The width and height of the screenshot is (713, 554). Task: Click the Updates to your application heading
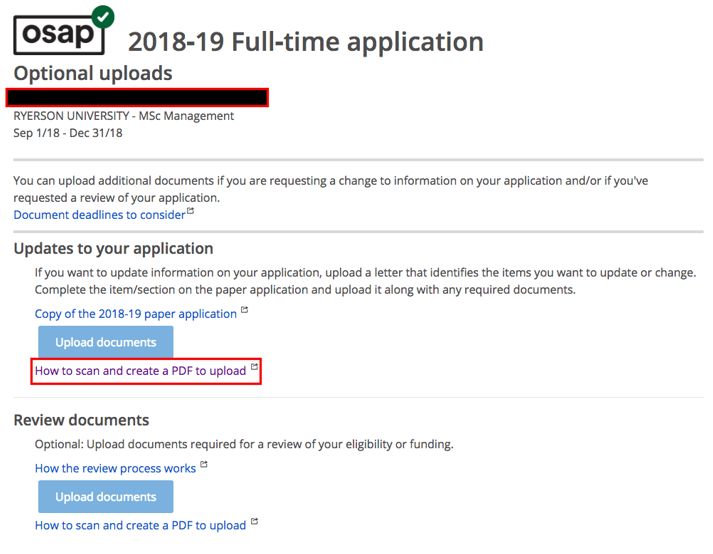tap(114, 249)
